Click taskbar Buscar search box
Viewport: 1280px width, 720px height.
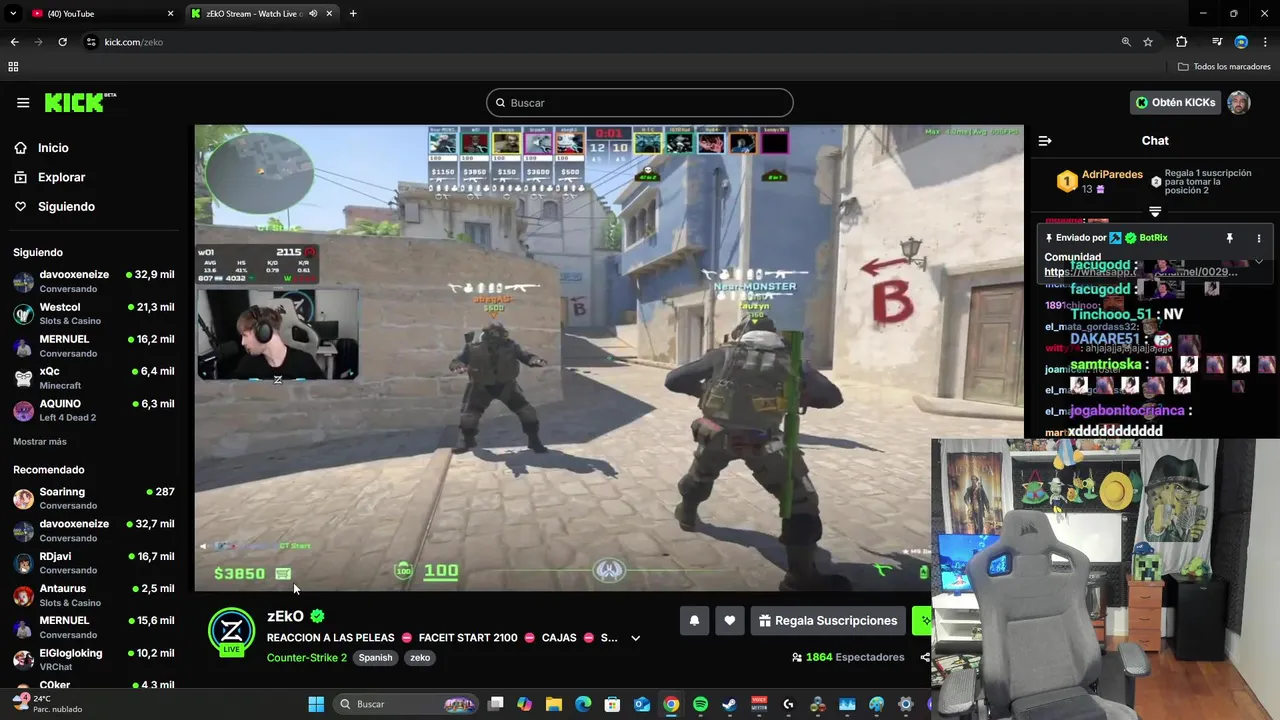tap(408, 704)
